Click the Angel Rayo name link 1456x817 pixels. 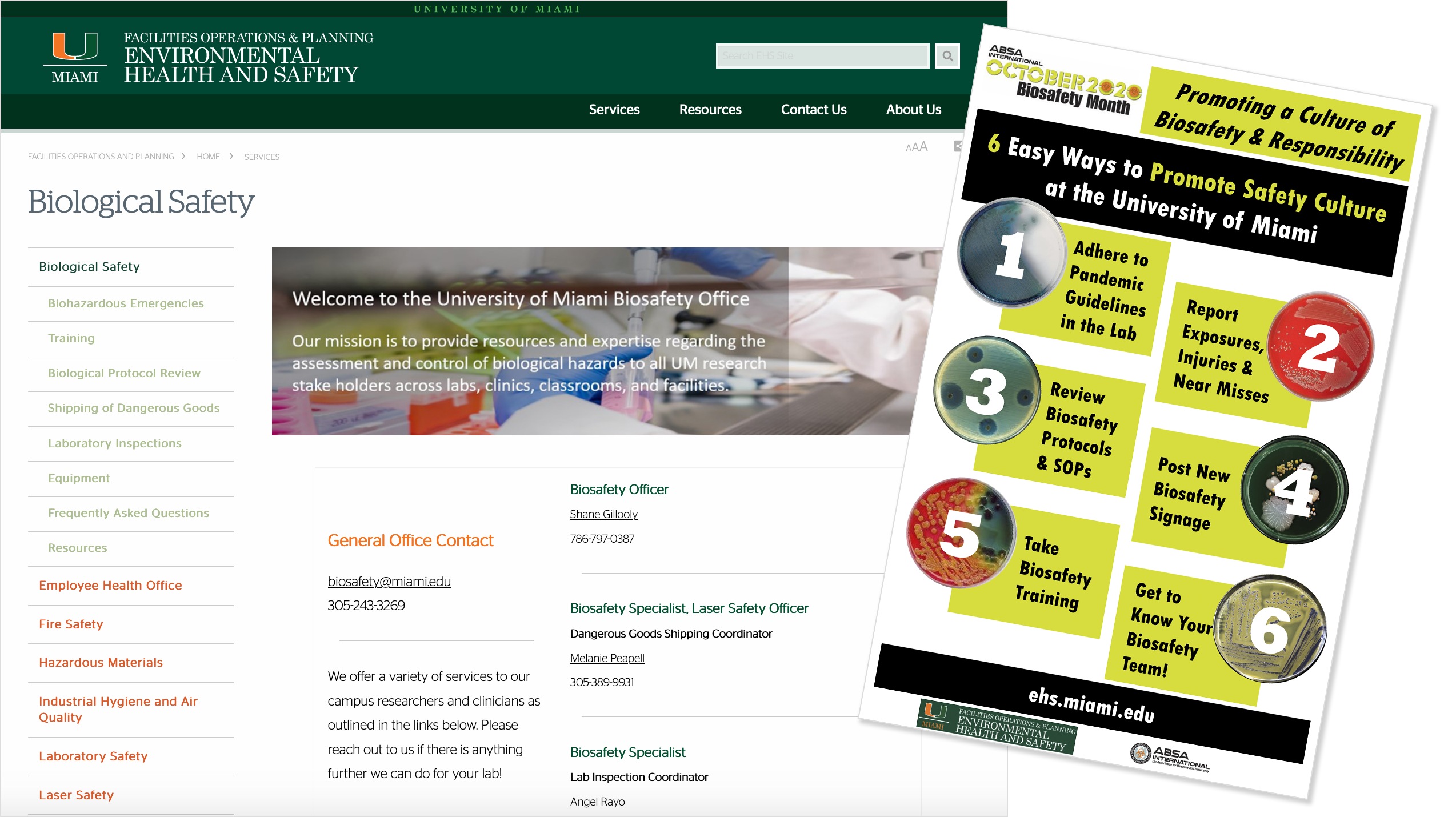point(597,802)
